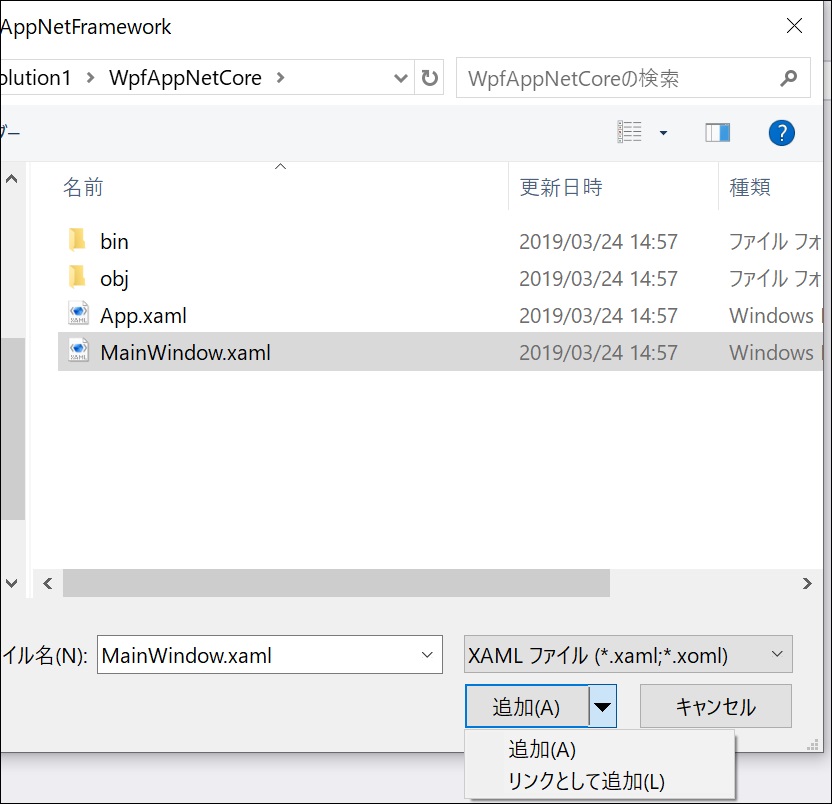The height and width of the screenshot is (804, 832).
Task: Open the XAML ファイル file type dropdown
Action: pos(777,654)
